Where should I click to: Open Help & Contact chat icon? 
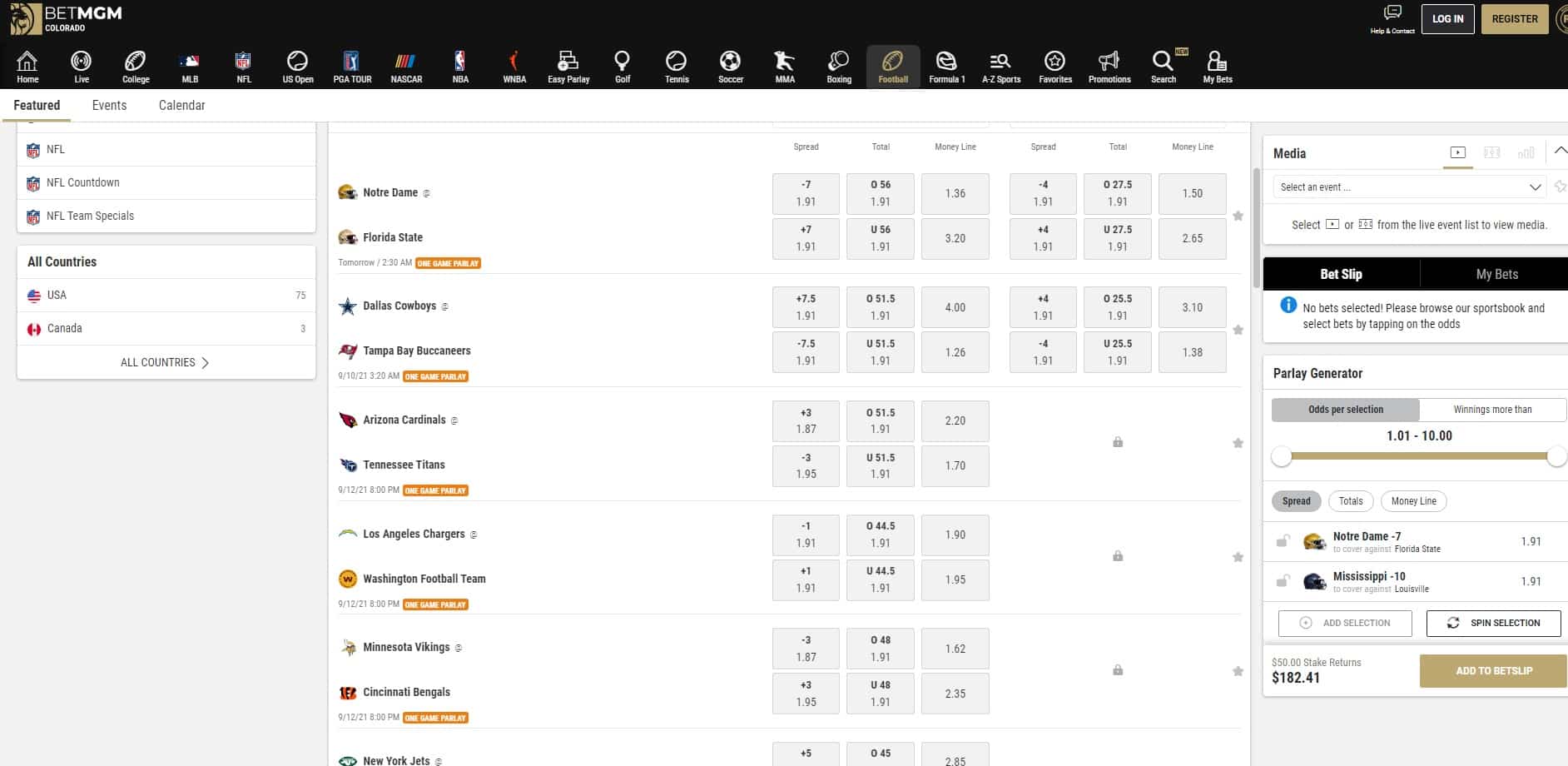1392,18
